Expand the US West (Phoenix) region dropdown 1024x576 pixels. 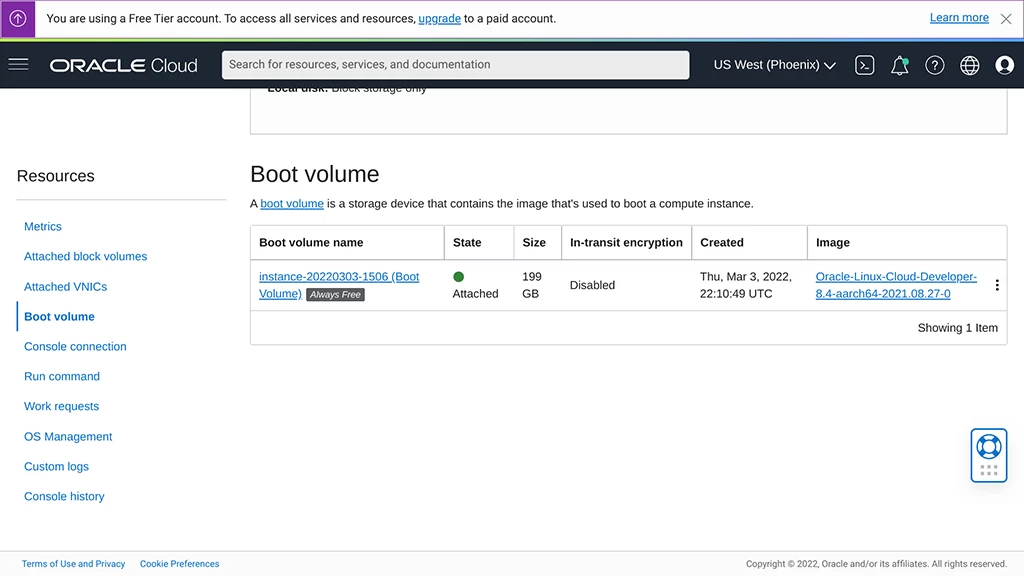click(x=774, y=65)
